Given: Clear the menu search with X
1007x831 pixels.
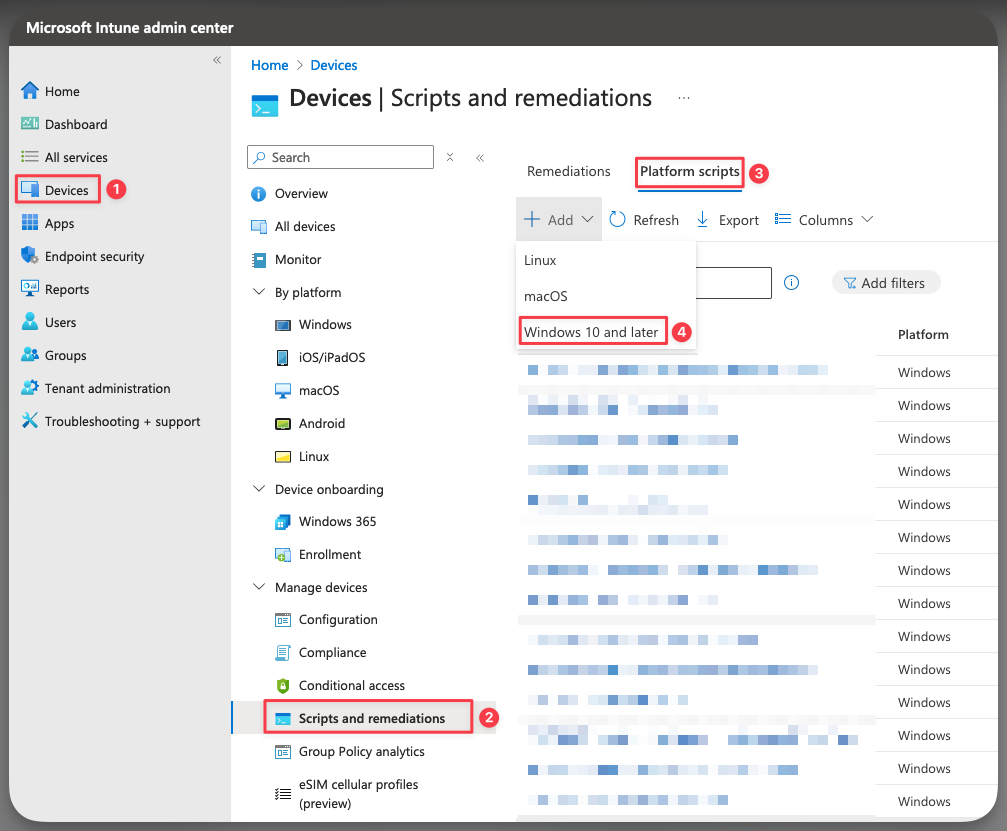Looking at the screenshot, I should [450, 157].
